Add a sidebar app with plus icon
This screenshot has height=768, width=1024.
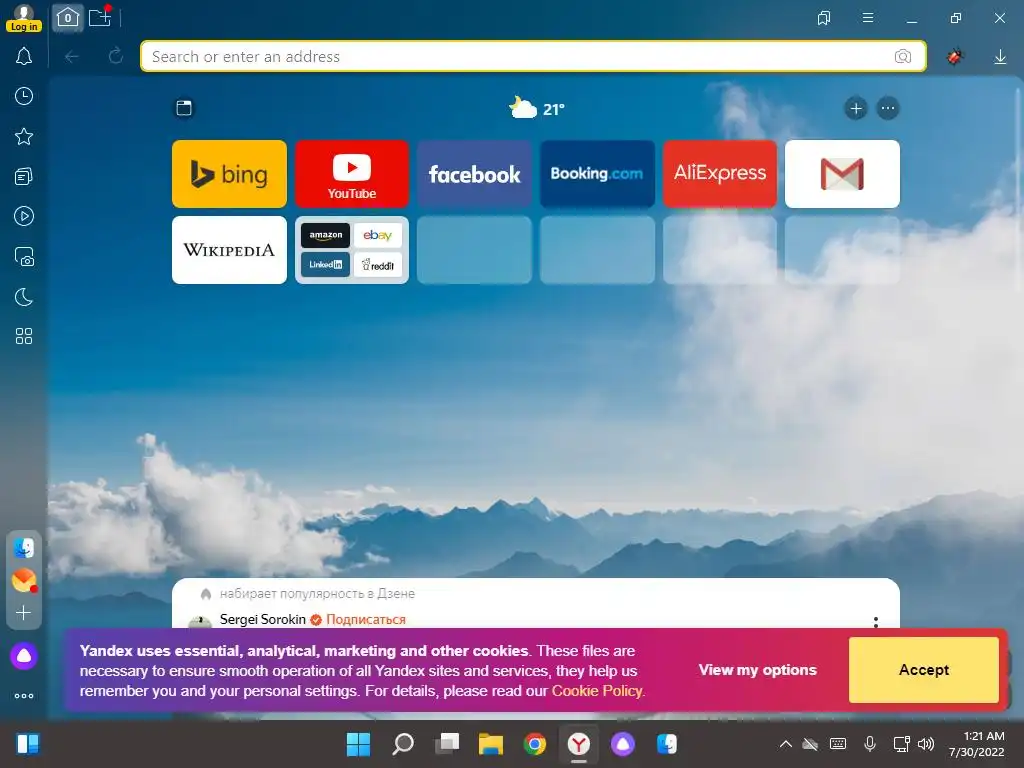click(x=24, y=613)
